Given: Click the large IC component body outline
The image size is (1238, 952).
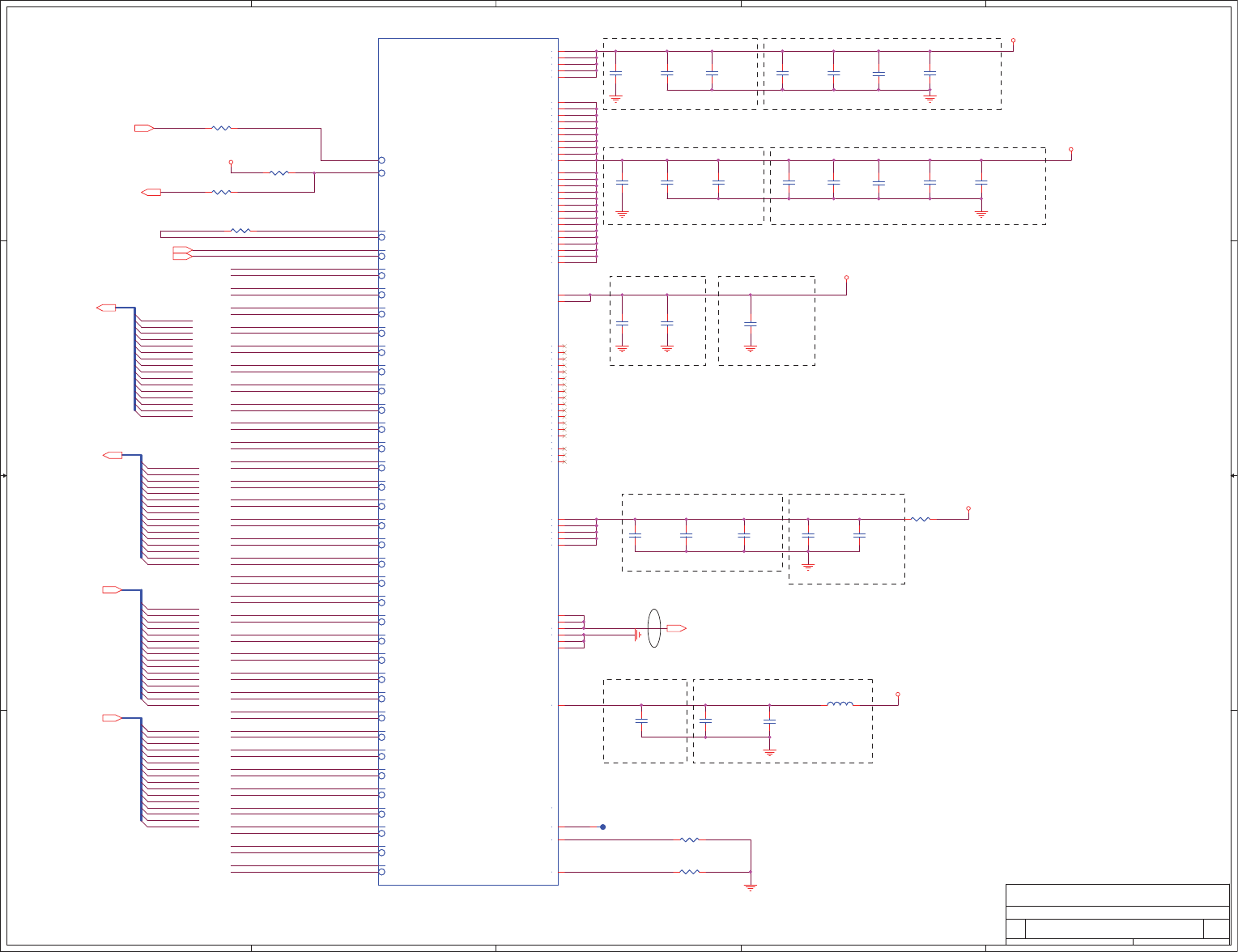Looking at the screenshot, I should [x=468, y=461].
